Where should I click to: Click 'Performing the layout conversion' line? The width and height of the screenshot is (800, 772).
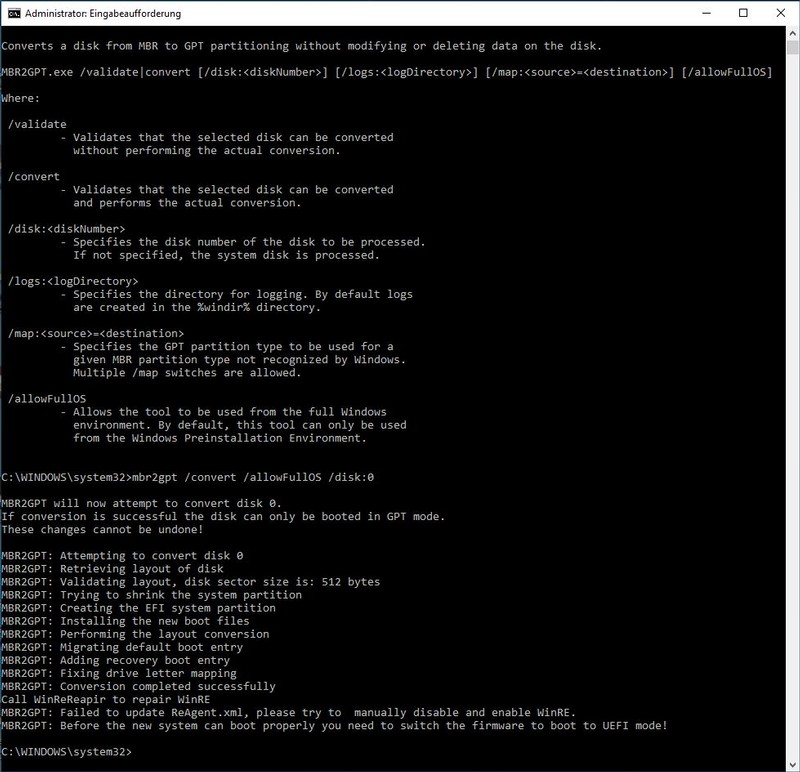pyautogui.click(x=135, y=634)
